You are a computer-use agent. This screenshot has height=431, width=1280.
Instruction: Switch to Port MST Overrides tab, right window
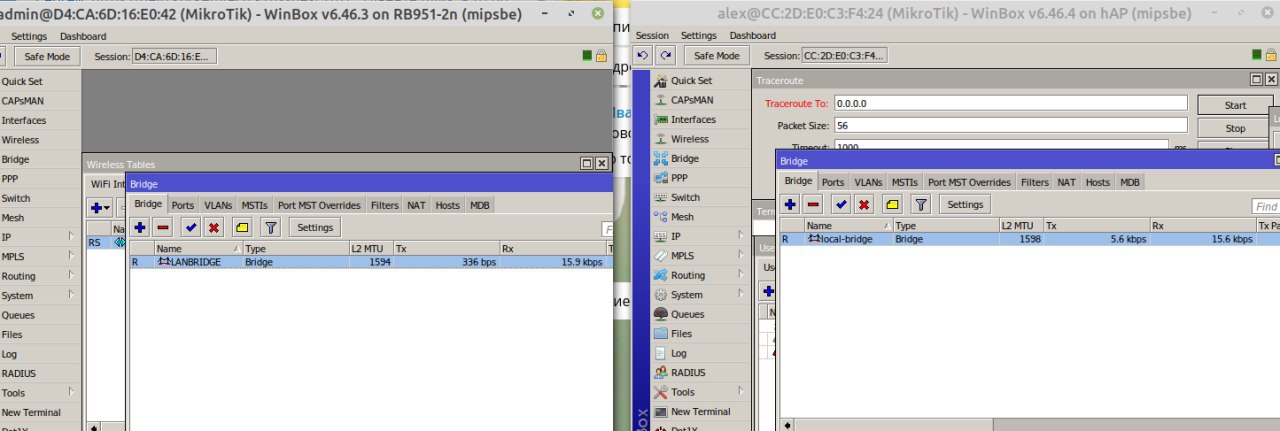pos(969,182)
